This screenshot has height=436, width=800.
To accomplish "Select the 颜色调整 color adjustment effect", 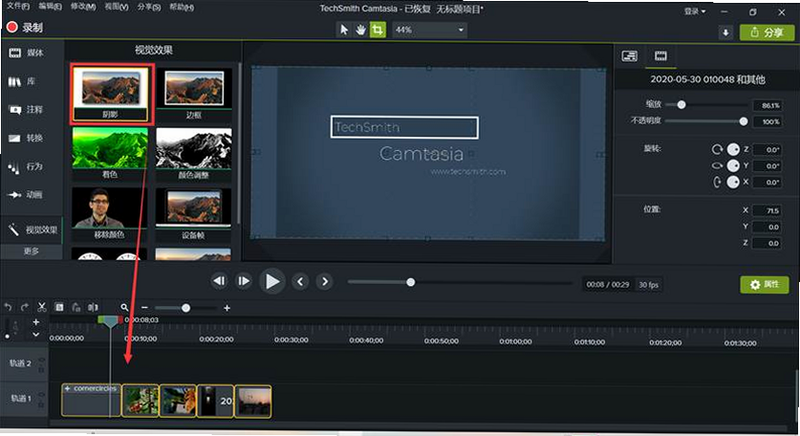I will tap(194, 153).
